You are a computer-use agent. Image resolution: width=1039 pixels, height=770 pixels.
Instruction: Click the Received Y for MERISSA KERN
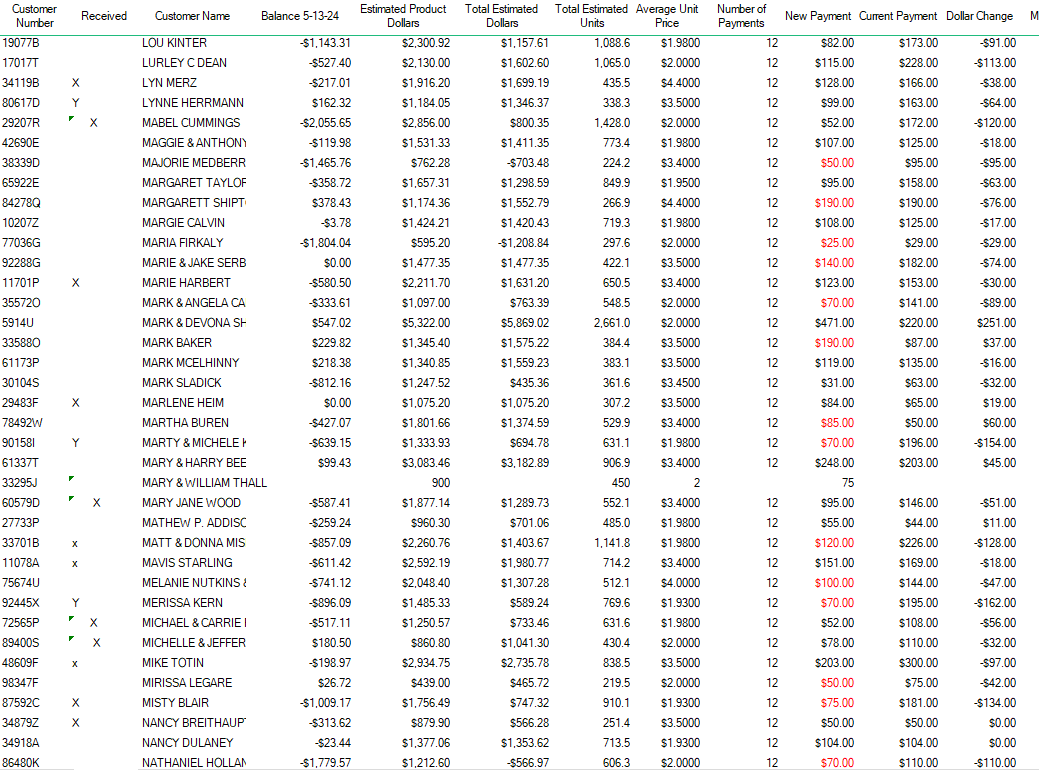pyautogui.click(x=76, y=603)
